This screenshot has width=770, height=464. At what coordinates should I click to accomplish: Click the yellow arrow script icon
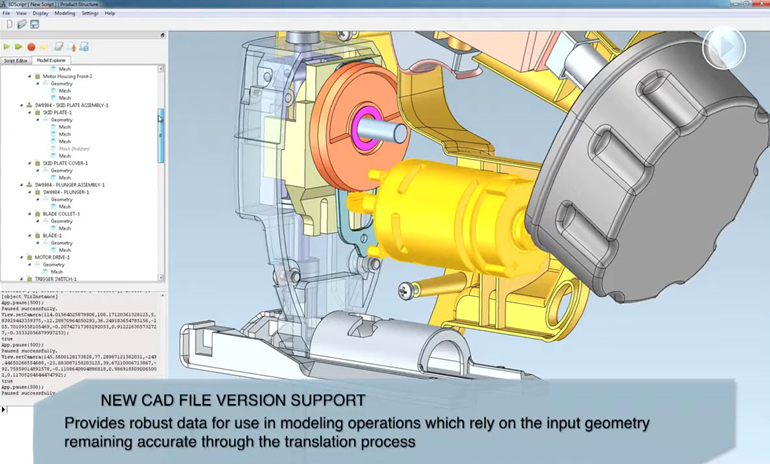pyautogui.click(x=43, y=47)
